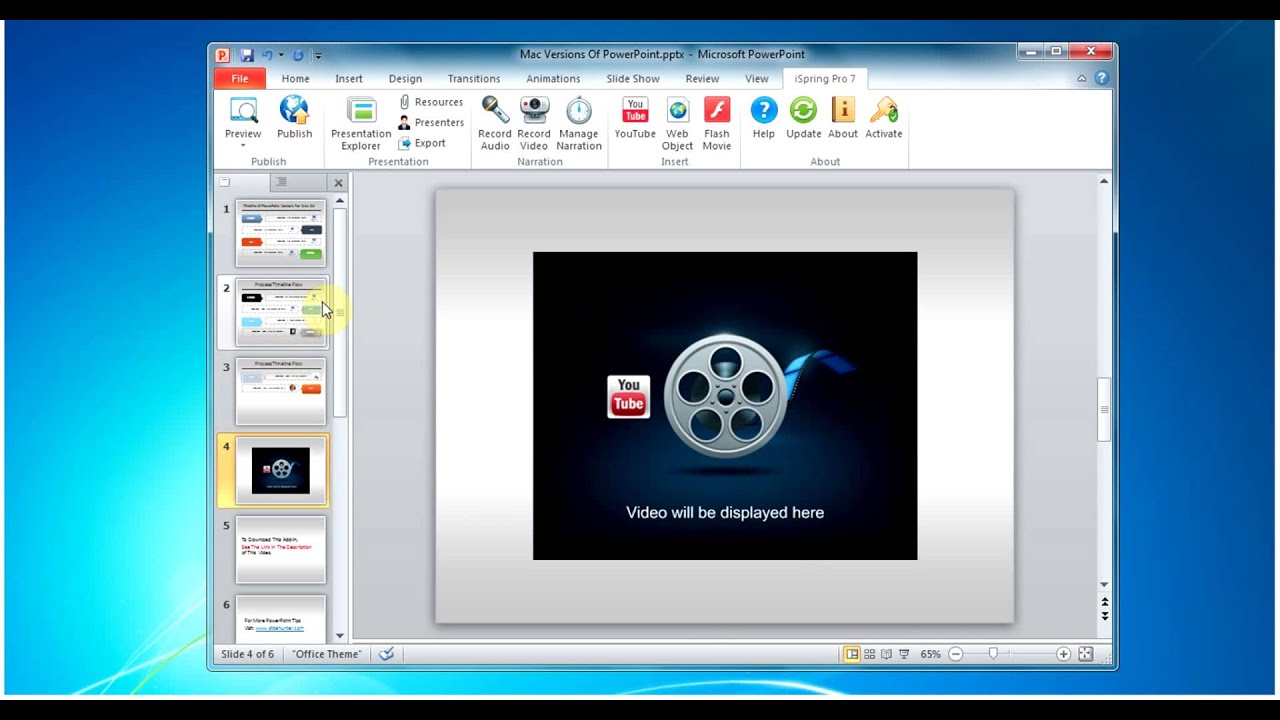Viewport: 1280px width, 720px height.
Task: Open the Undo history dropdown
Action: pyautogui.click(x=281, y=55)
